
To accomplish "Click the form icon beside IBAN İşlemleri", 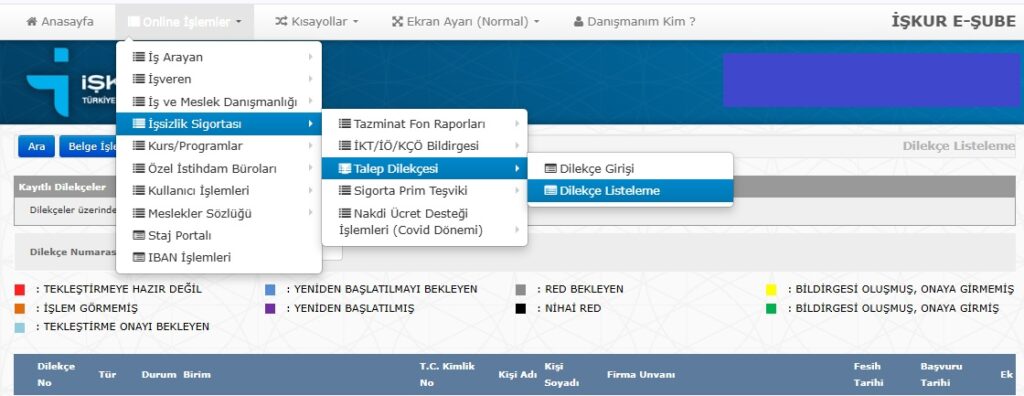I will click(x=138, y=257).
